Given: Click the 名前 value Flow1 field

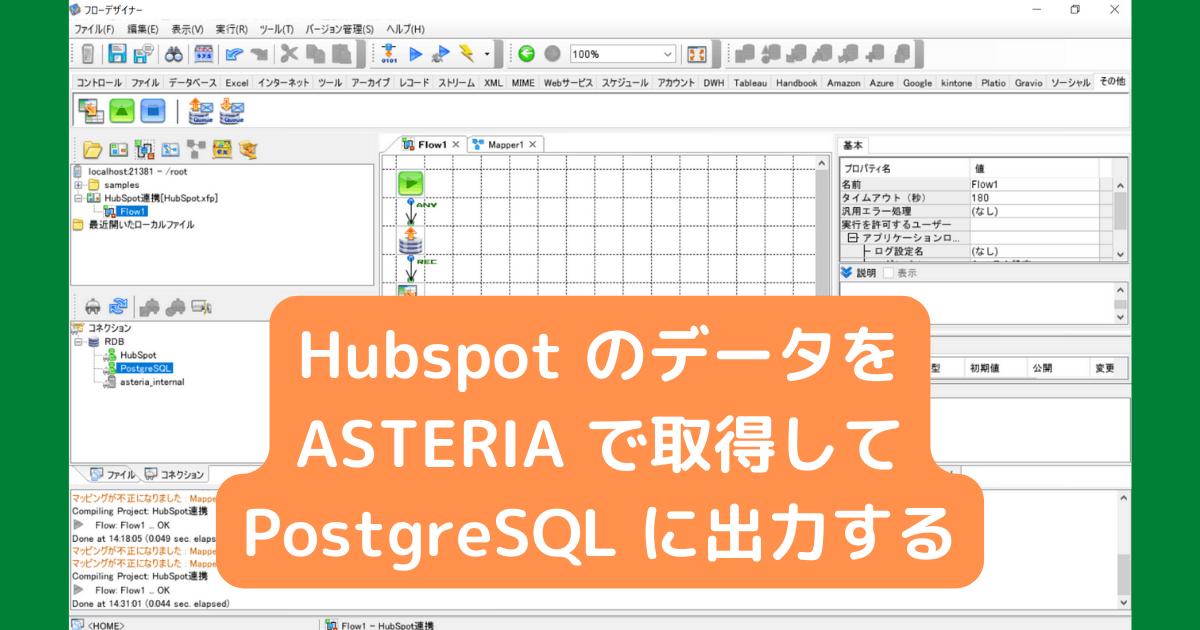Looking at the screenshot, I should point(1033,185).
